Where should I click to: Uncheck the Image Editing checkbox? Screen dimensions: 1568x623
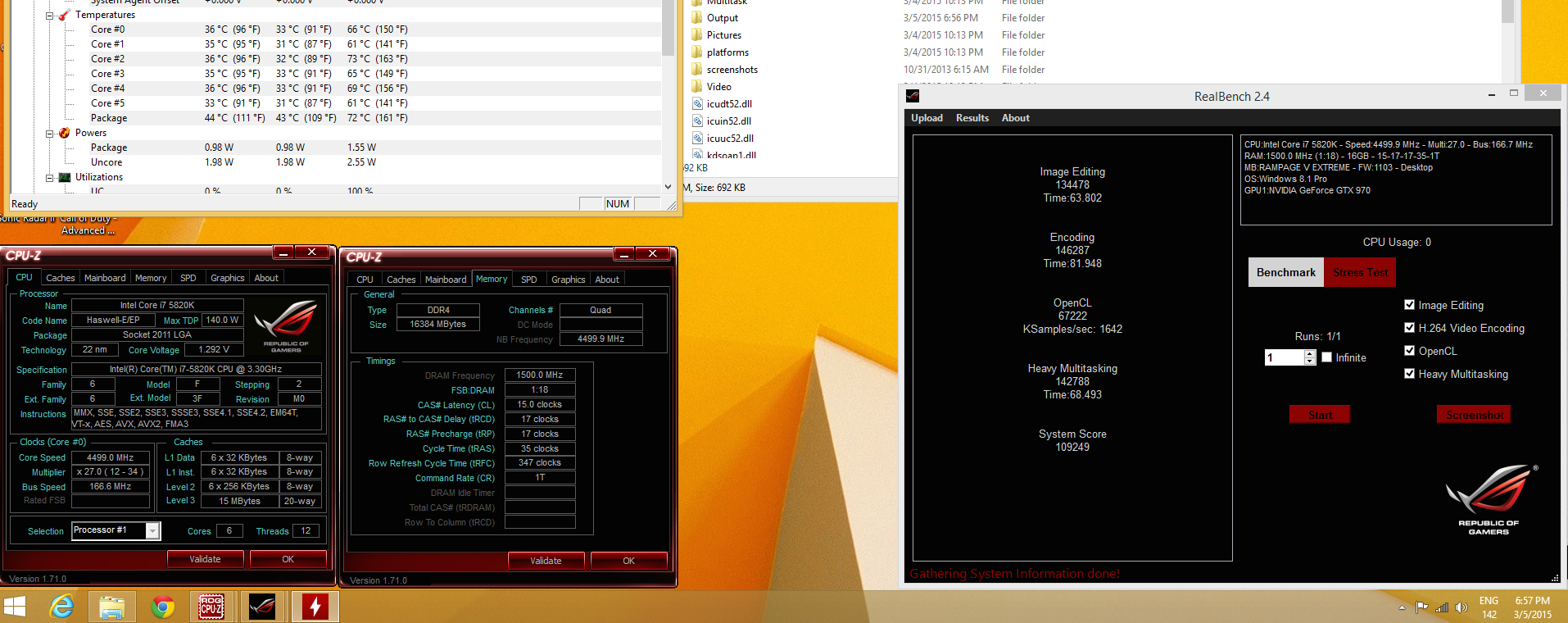(x=1409, y=304)
